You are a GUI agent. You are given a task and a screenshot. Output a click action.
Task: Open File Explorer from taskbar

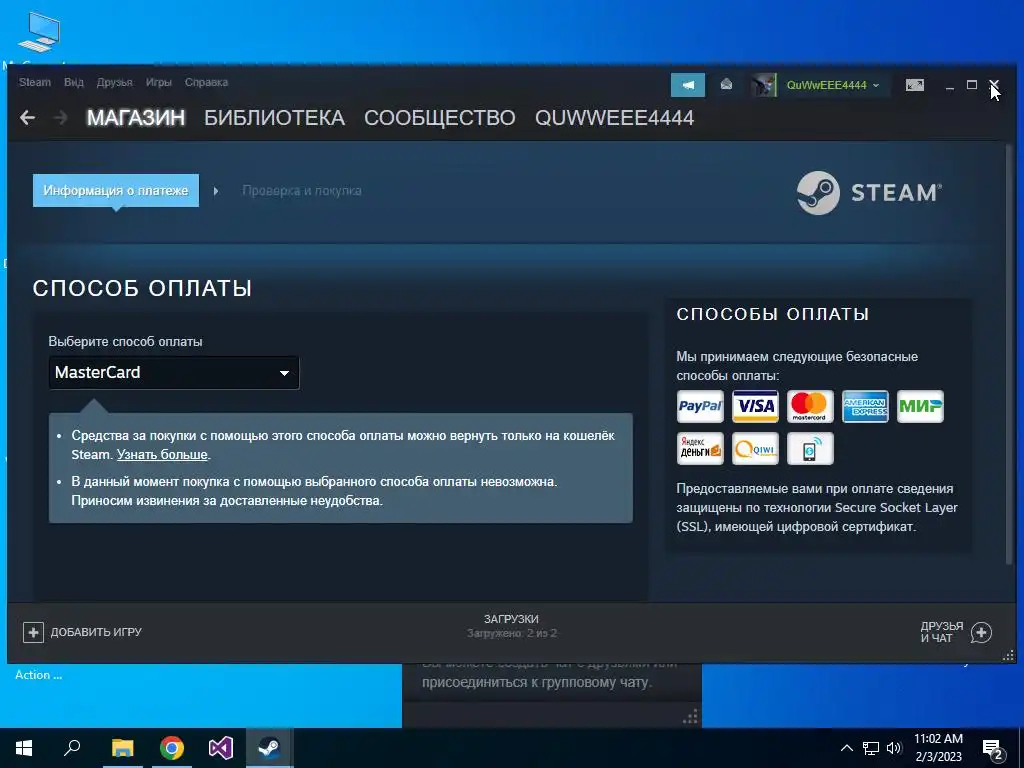point(122,748)
